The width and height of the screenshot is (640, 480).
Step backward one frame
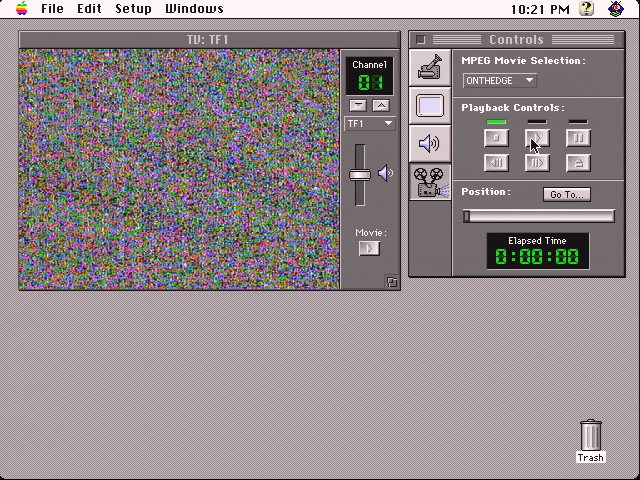[x=496, y=163]
